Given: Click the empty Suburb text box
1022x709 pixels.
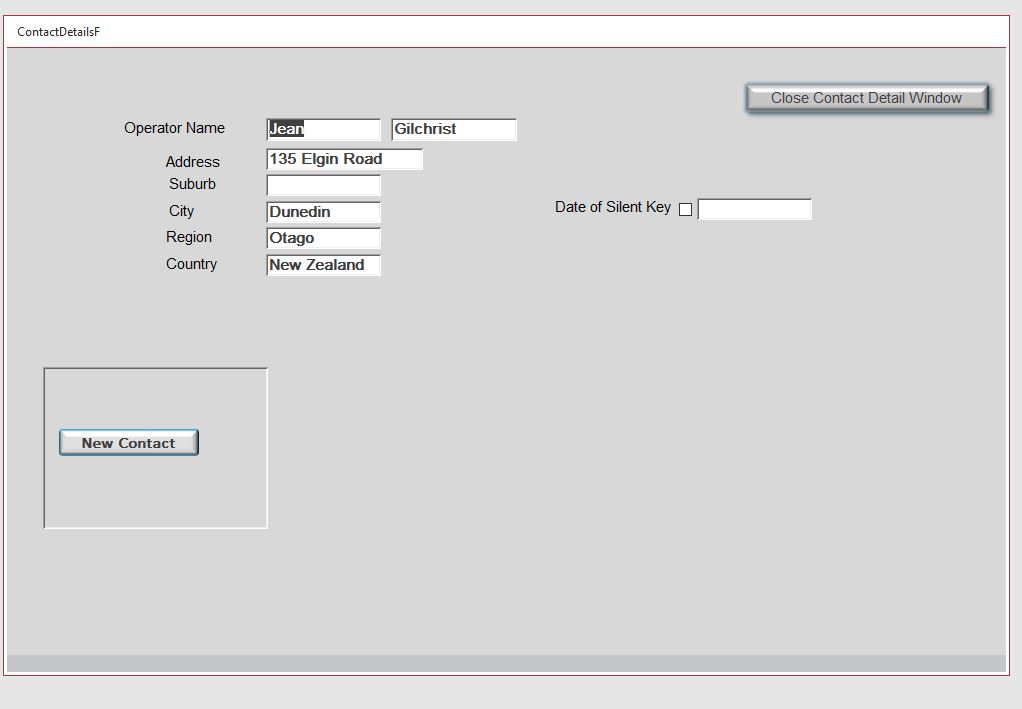Looking at the screenshot, I should (322, 184).
